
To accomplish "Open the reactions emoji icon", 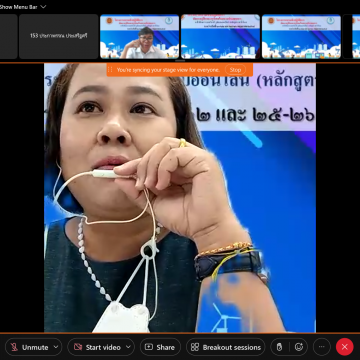I will (299, 347).
